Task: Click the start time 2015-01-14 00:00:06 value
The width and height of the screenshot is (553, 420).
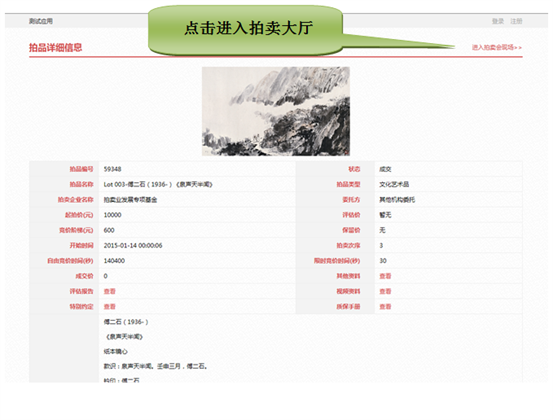Action: click(x=133, y=245)
